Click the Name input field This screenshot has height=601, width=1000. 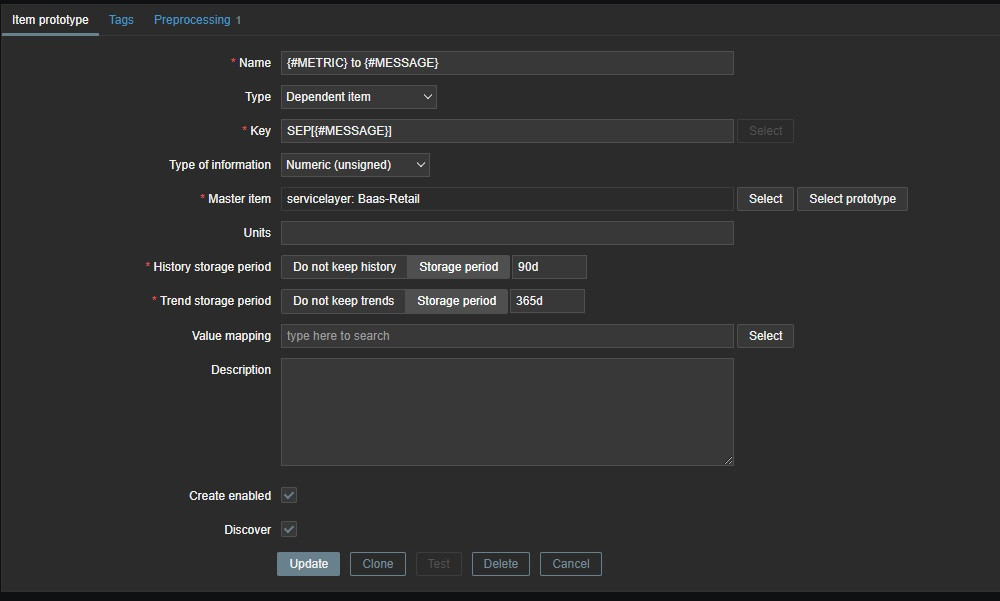506,63
